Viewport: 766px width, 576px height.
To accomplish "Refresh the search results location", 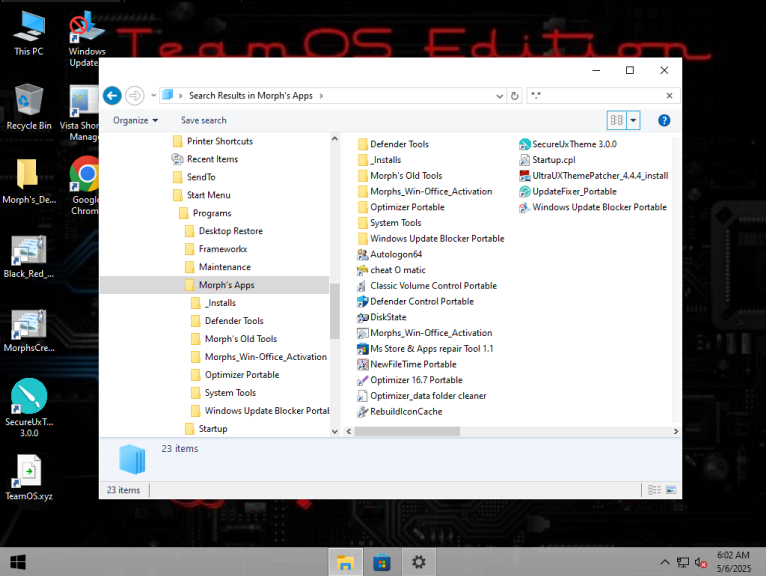I will (514, 96).
